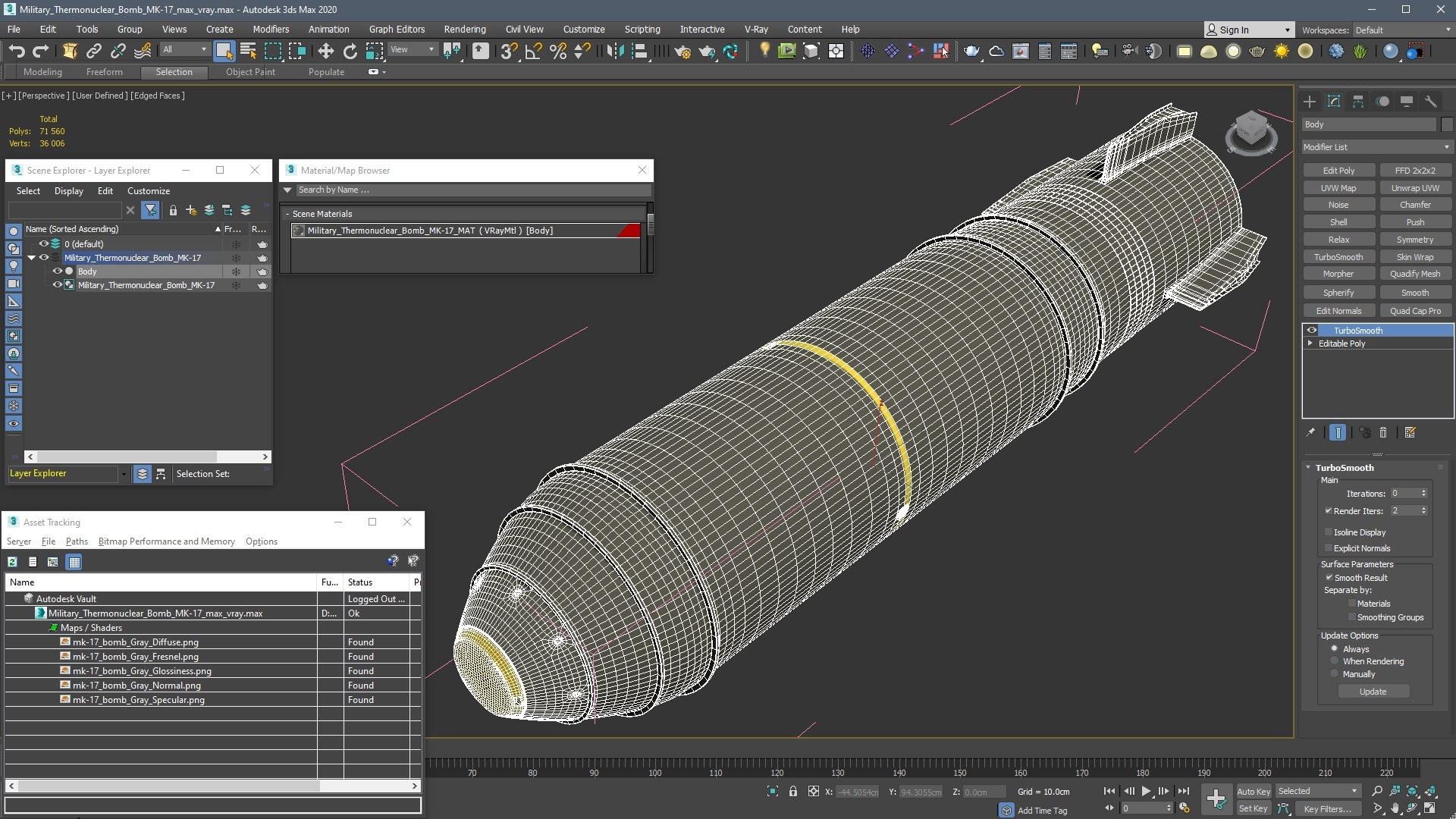
Task: Toggle Smooth Result checkbox
Action: [1329, 578]
